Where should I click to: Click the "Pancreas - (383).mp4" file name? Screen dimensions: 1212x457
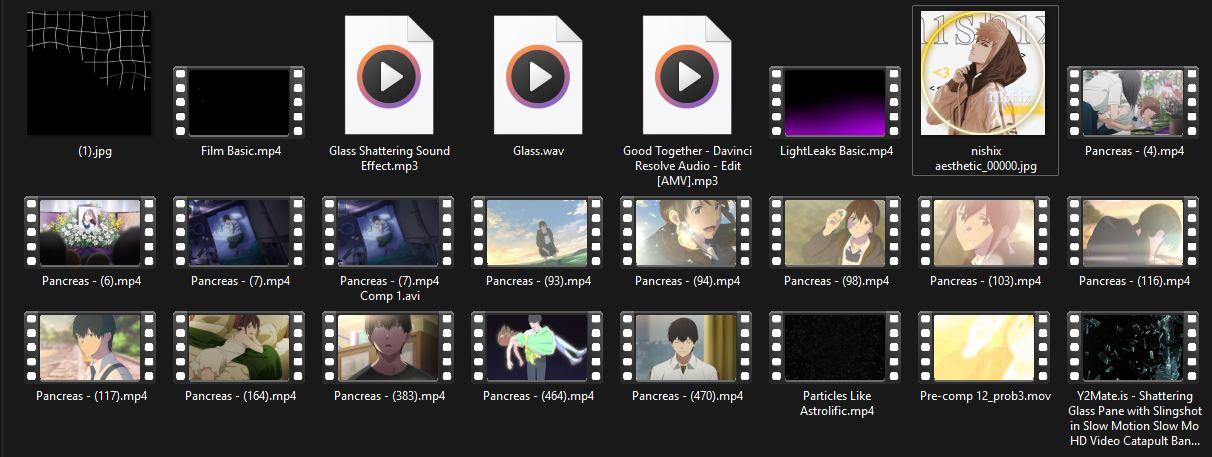point(390,396)
